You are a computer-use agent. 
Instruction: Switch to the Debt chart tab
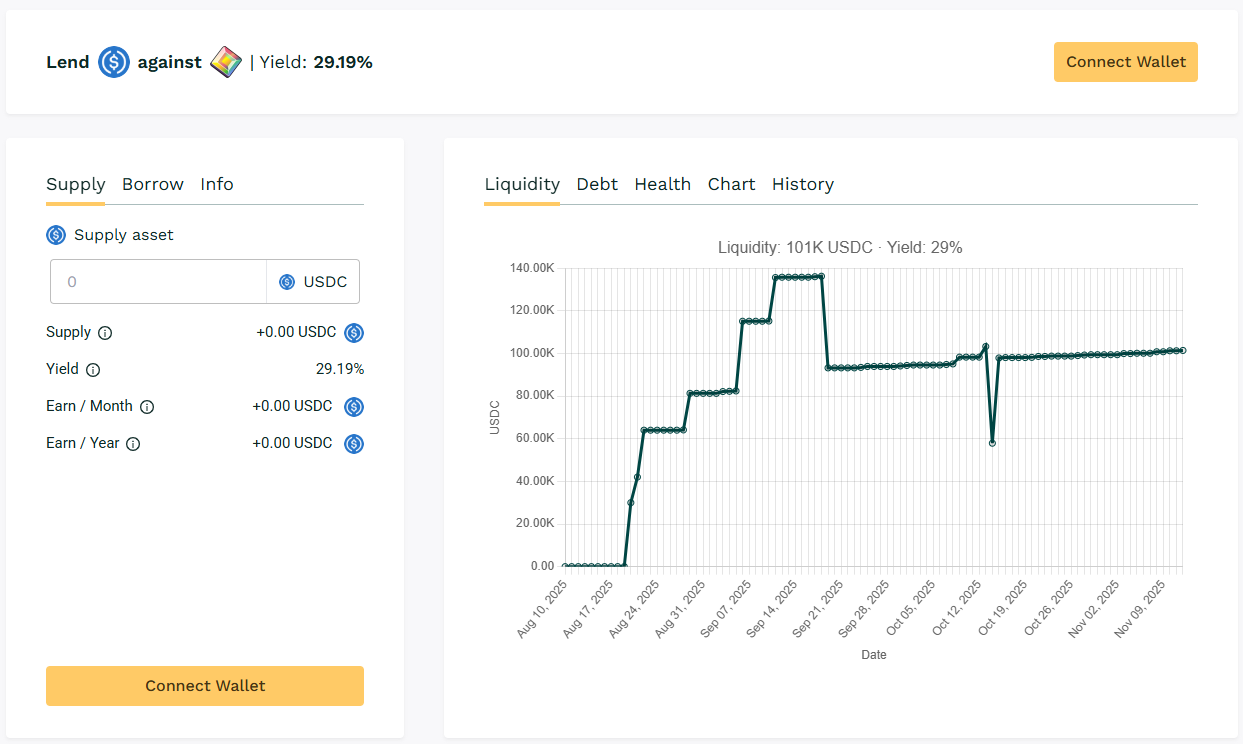pyautogui.click(x=597, y=184)
